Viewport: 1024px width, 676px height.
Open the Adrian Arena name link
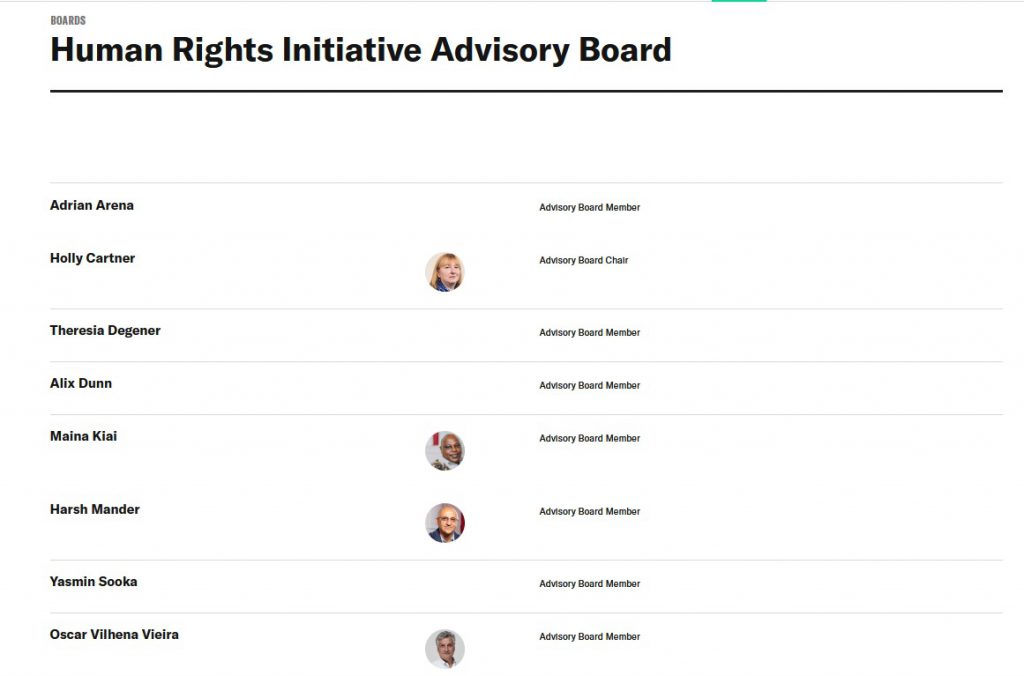pyautogui.click(x=92, y=205)
